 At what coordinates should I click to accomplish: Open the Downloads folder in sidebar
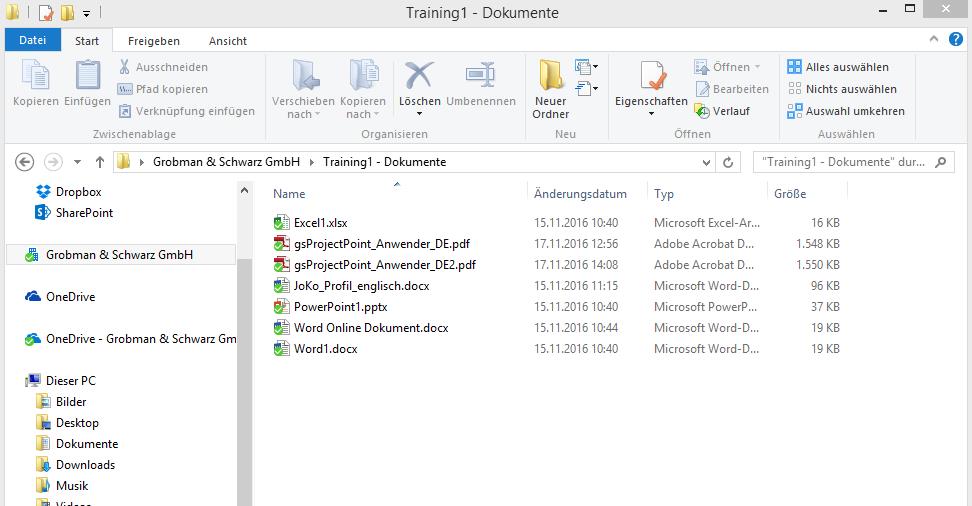pyautogui.click(x=76, y=465)
